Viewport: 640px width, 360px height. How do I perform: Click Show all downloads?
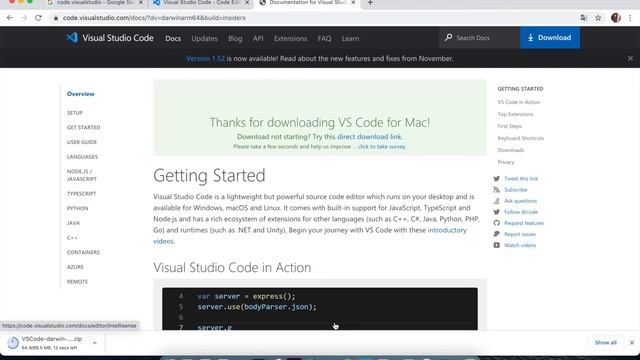pos(605,342)
